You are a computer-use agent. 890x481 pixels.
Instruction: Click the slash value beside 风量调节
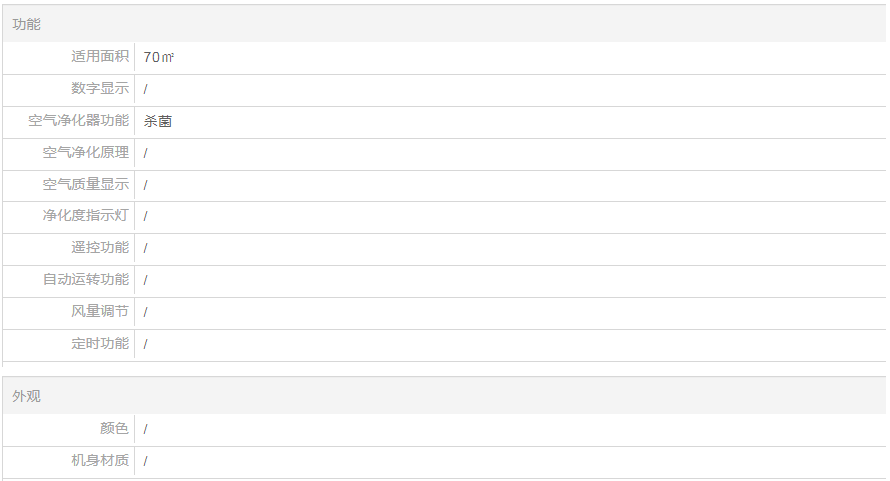click(x=146, y=313)
